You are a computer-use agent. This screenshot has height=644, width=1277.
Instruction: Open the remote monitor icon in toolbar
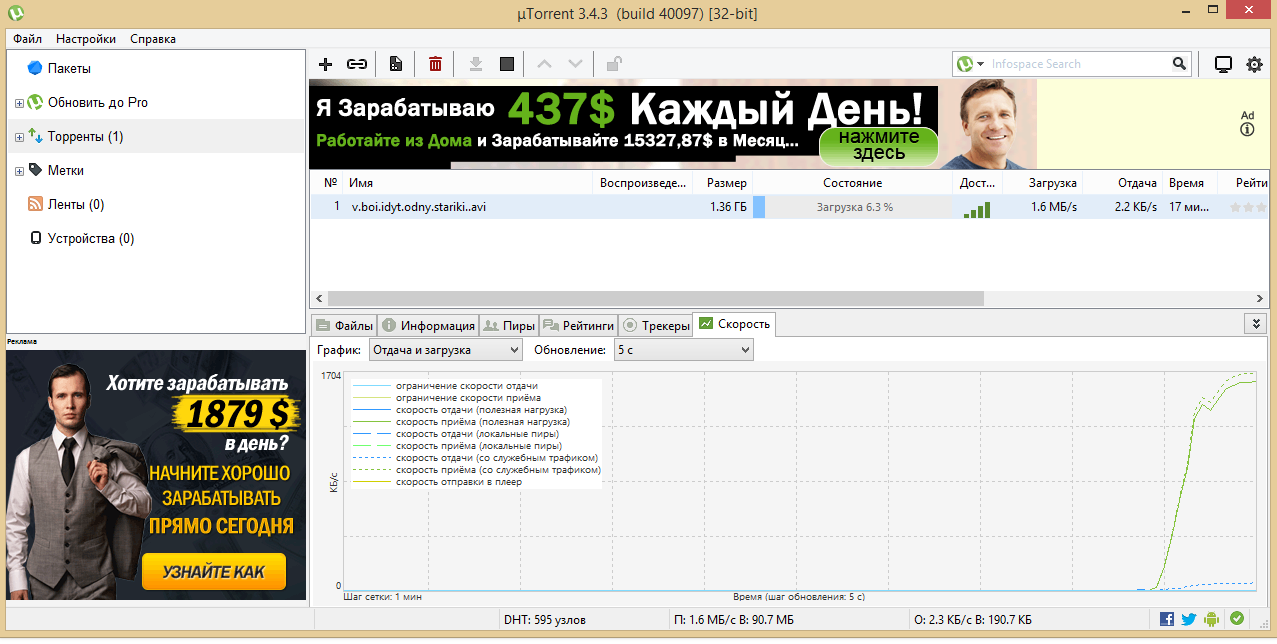click(1222, 64)
